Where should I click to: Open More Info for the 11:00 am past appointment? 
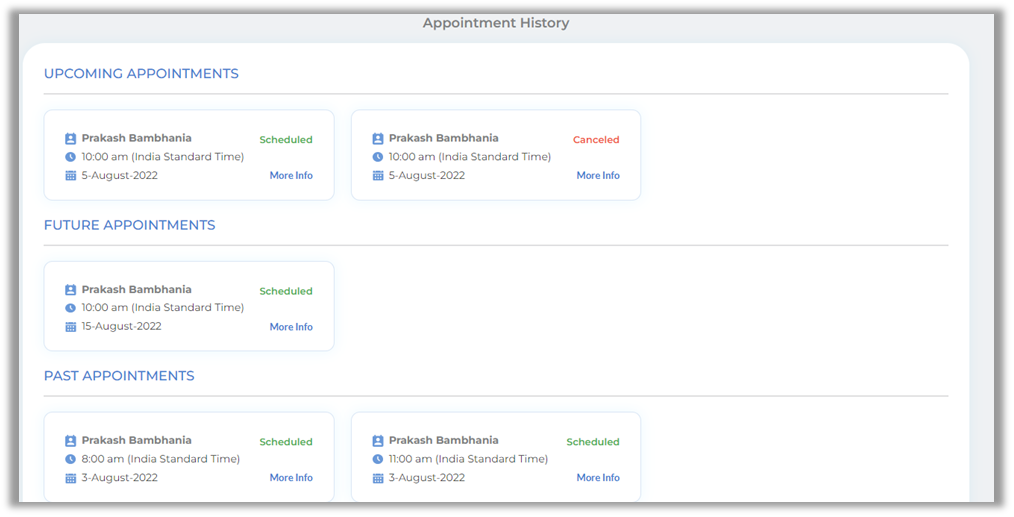pos(597,478)
